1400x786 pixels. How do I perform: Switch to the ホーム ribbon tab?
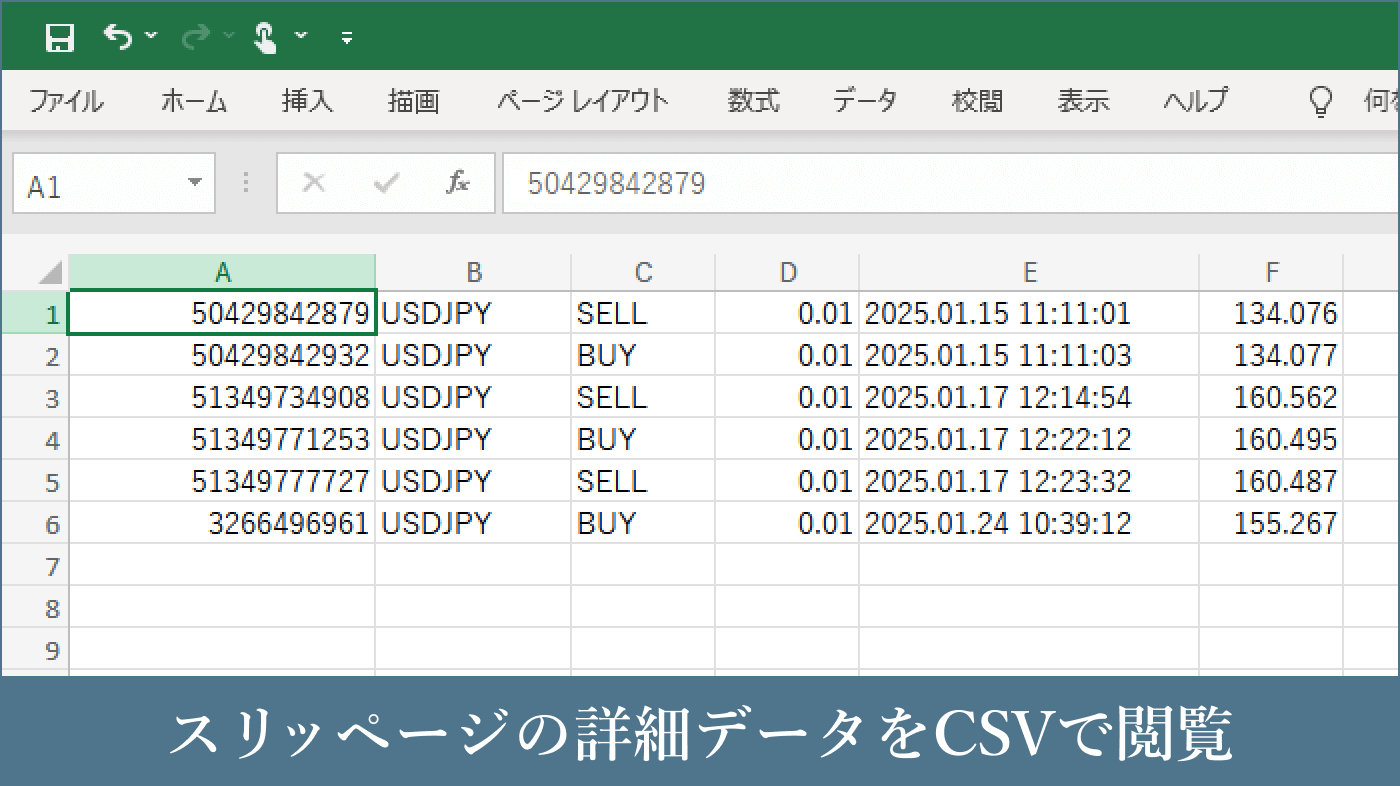193,101
